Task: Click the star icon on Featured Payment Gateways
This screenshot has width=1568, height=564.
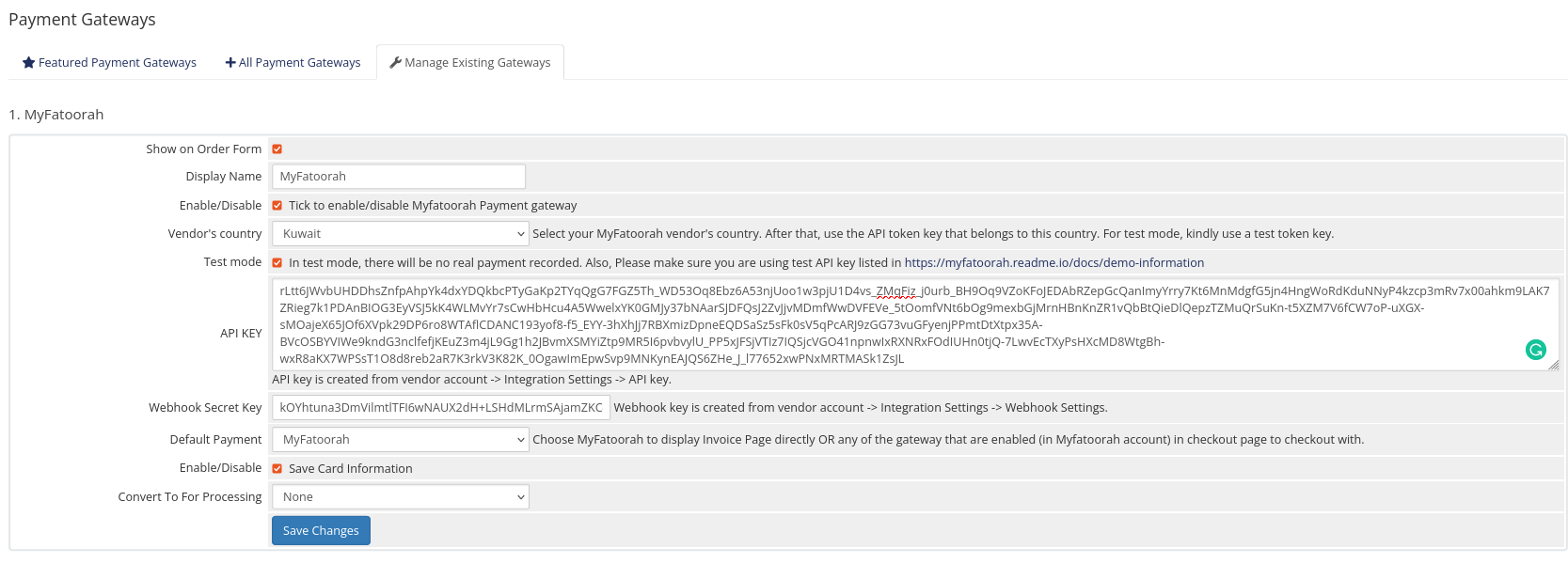Action: (x=28, y=62)
